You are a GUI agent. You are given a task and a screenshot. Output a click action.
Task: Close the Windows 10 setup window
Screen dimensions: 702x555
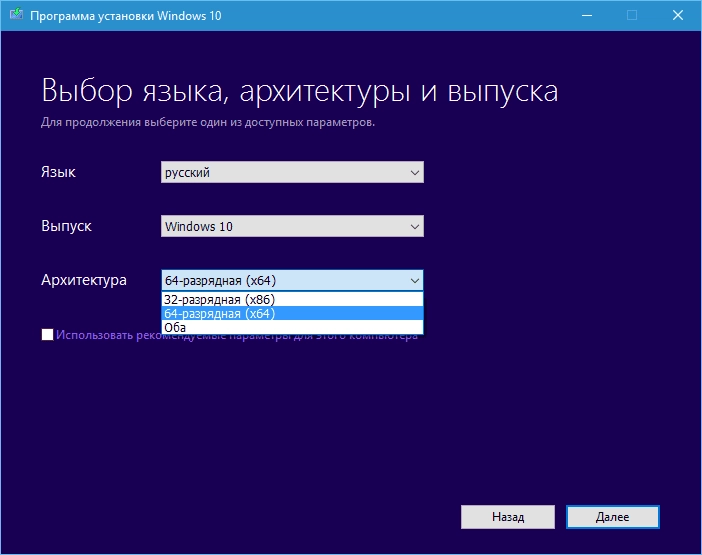(x=678, y=16)
